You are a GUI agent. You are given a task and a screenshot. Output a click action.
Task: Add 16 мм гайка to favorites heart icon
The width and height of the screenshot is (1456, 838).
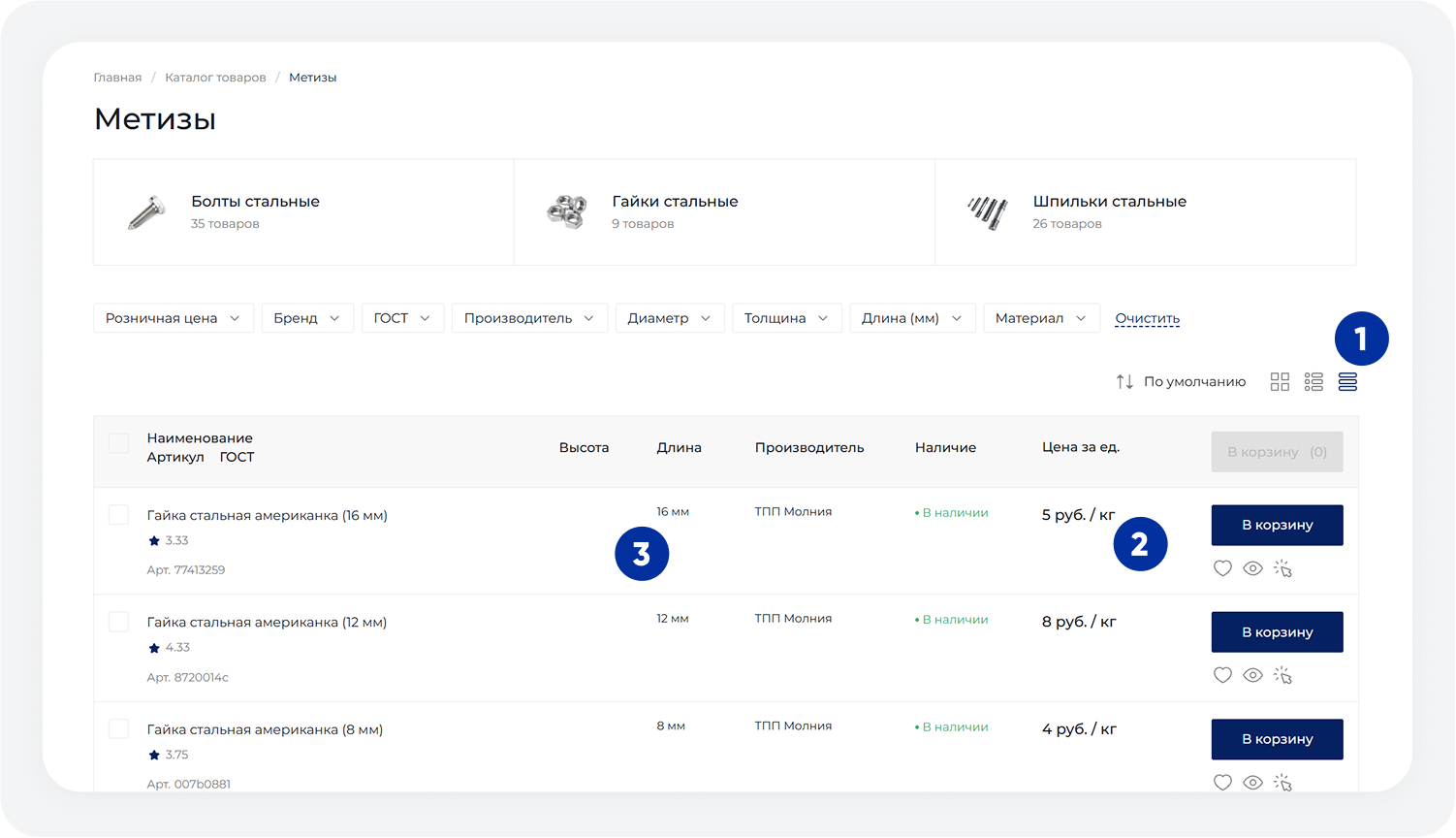coord(1222,568)
